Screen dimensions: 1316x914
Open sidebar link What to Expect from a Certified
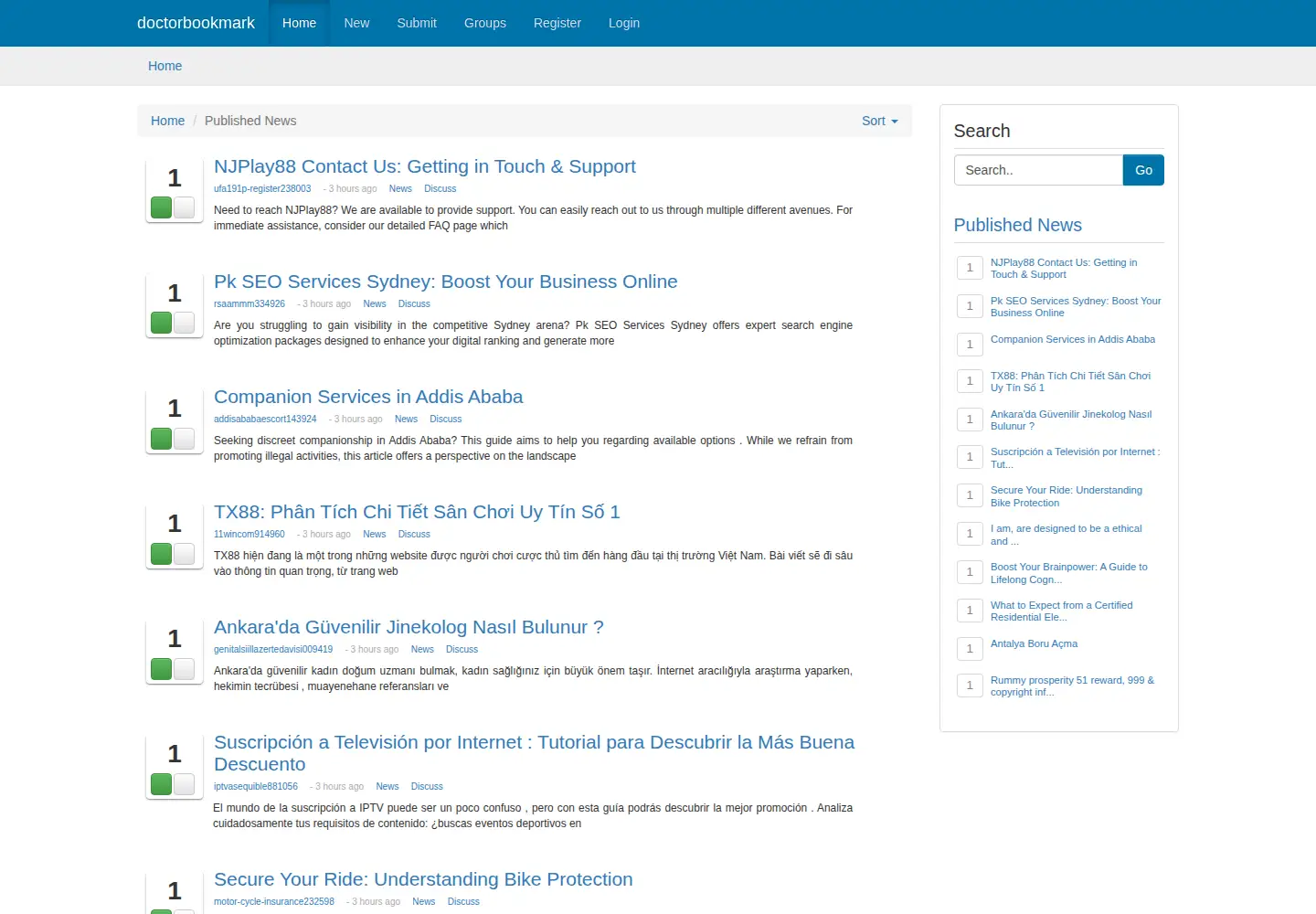click(x=1061, y=611)
